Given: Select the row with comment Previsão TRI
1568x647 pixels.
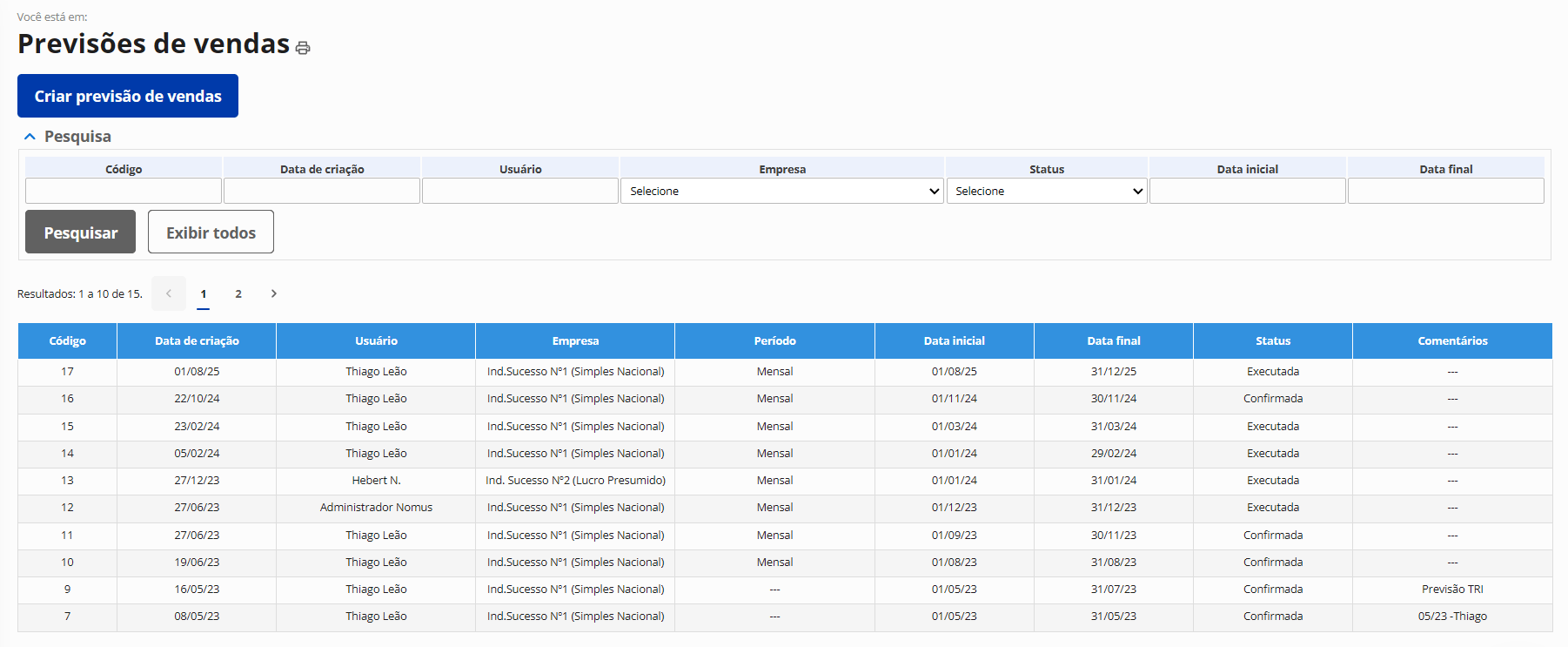Looking at the screenshot, I should coord(1451,590).
